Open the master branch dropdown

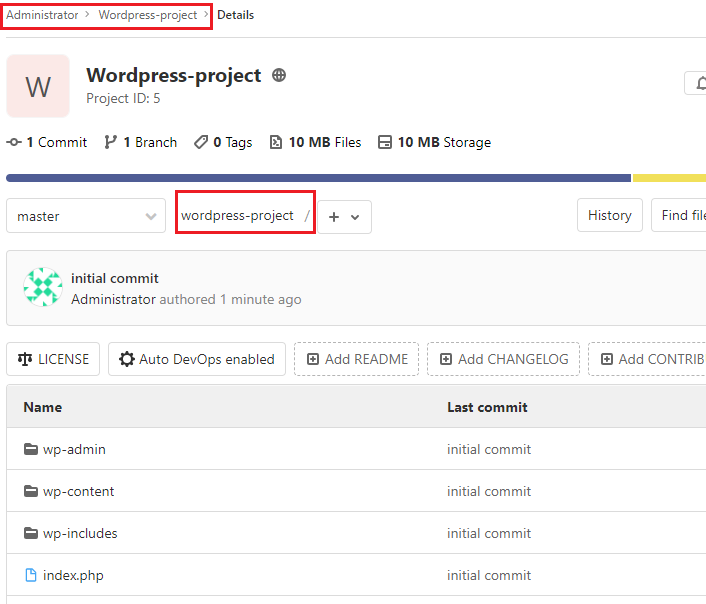click(86, 216)
